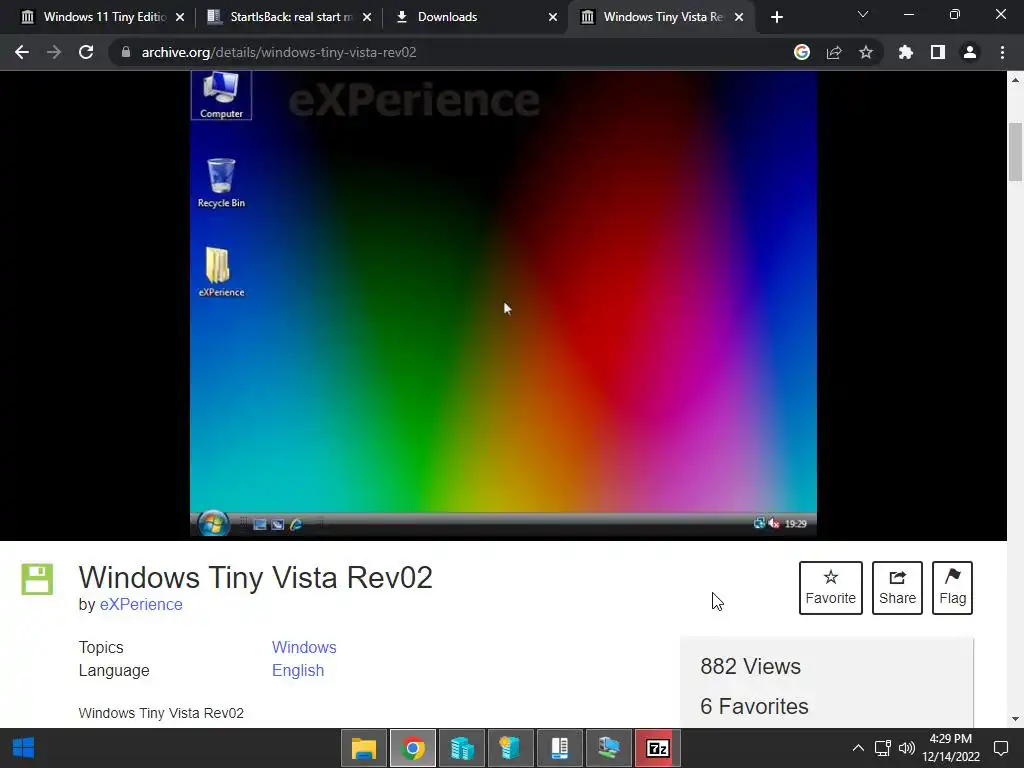Click the 882 Views statistic
Viewport: 1024px width, 768px height.
(750, 666)
